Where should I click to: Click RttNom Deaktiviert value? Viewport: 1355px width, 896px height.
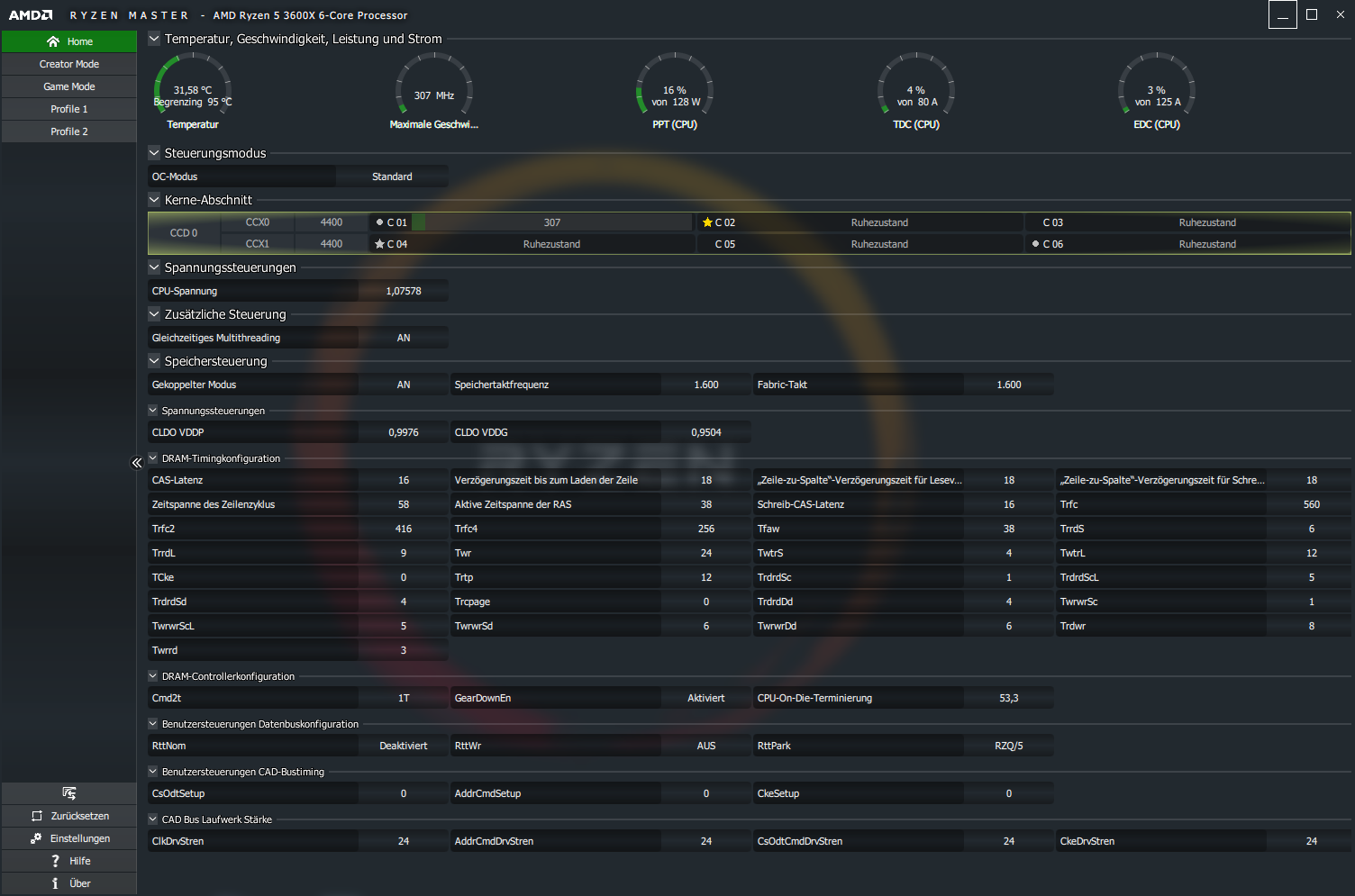point(404,746)
